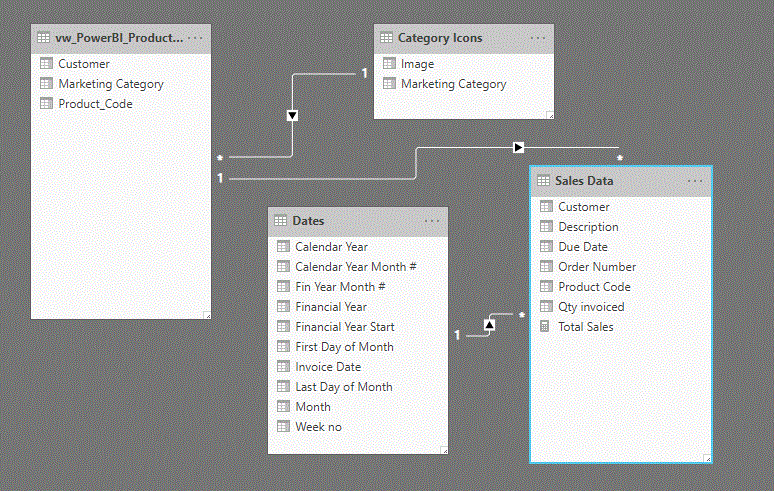
Task: Select Week no field
Action: [x=358, y=427]
